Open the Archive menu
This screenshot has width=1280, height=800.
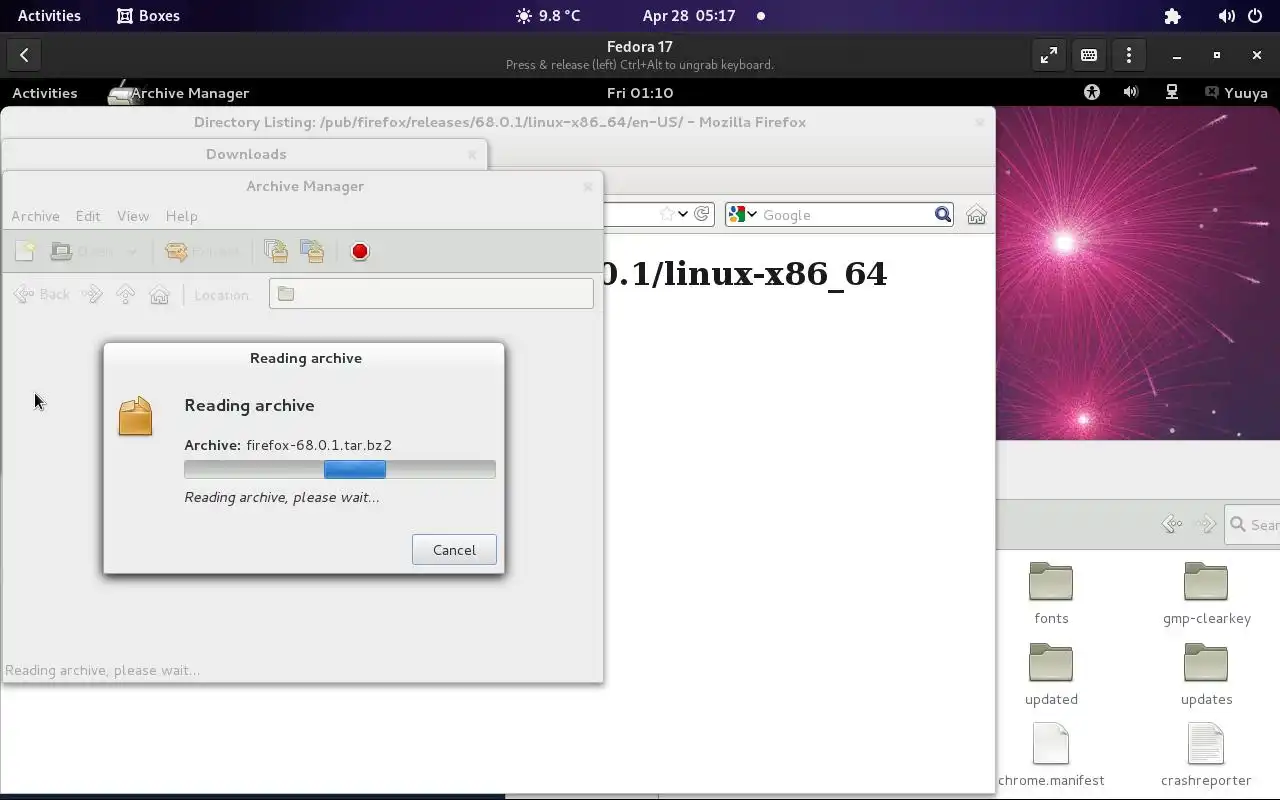[35, 216]
